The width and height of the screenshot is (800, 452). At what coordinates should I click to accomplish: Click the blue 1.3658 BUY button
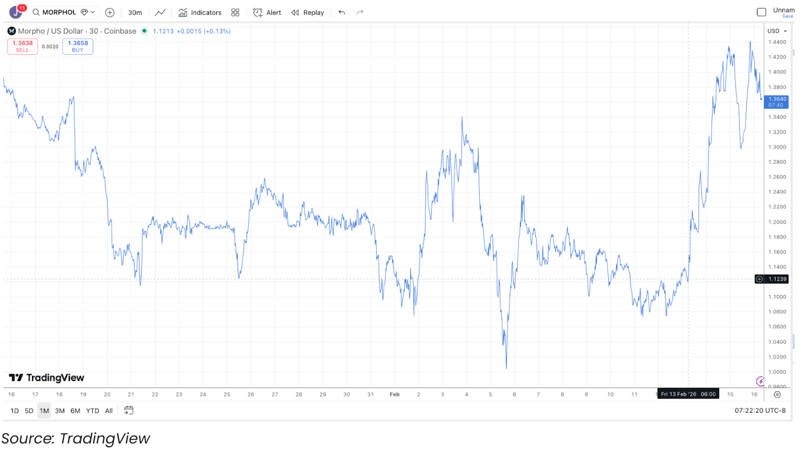[x=78, y=46]
